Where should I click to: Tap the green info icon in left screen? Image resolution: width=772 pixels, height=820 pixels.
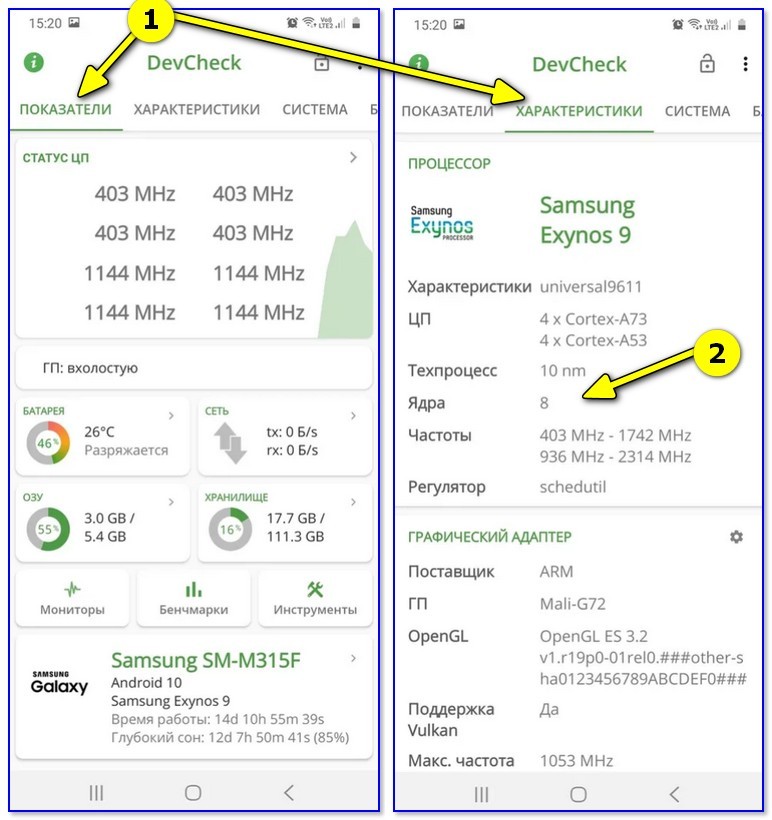[x=34, y=62]
